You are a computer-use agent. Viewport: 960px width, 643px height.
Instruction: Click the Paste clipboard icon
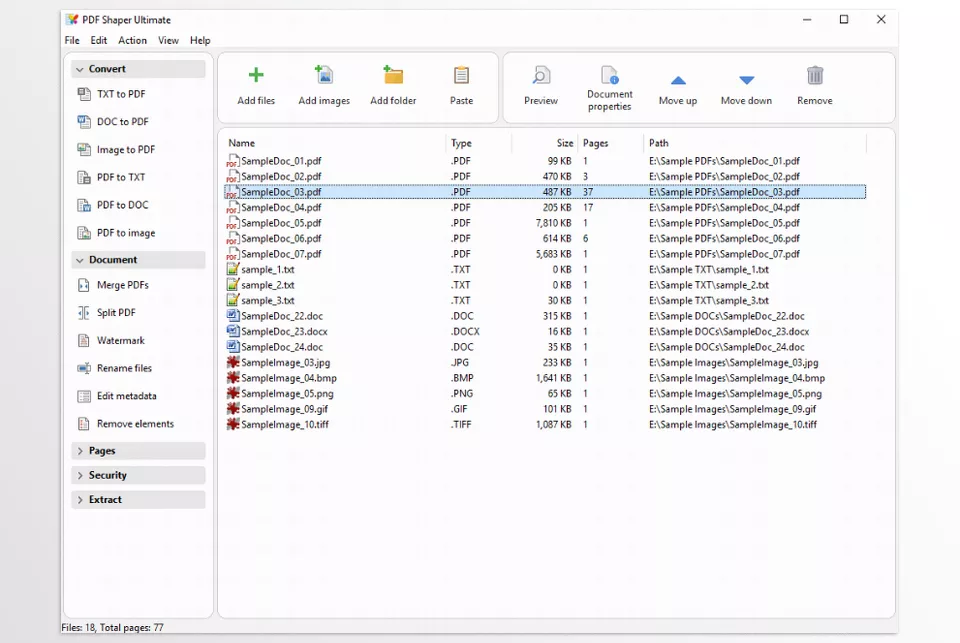click(461, 76)
